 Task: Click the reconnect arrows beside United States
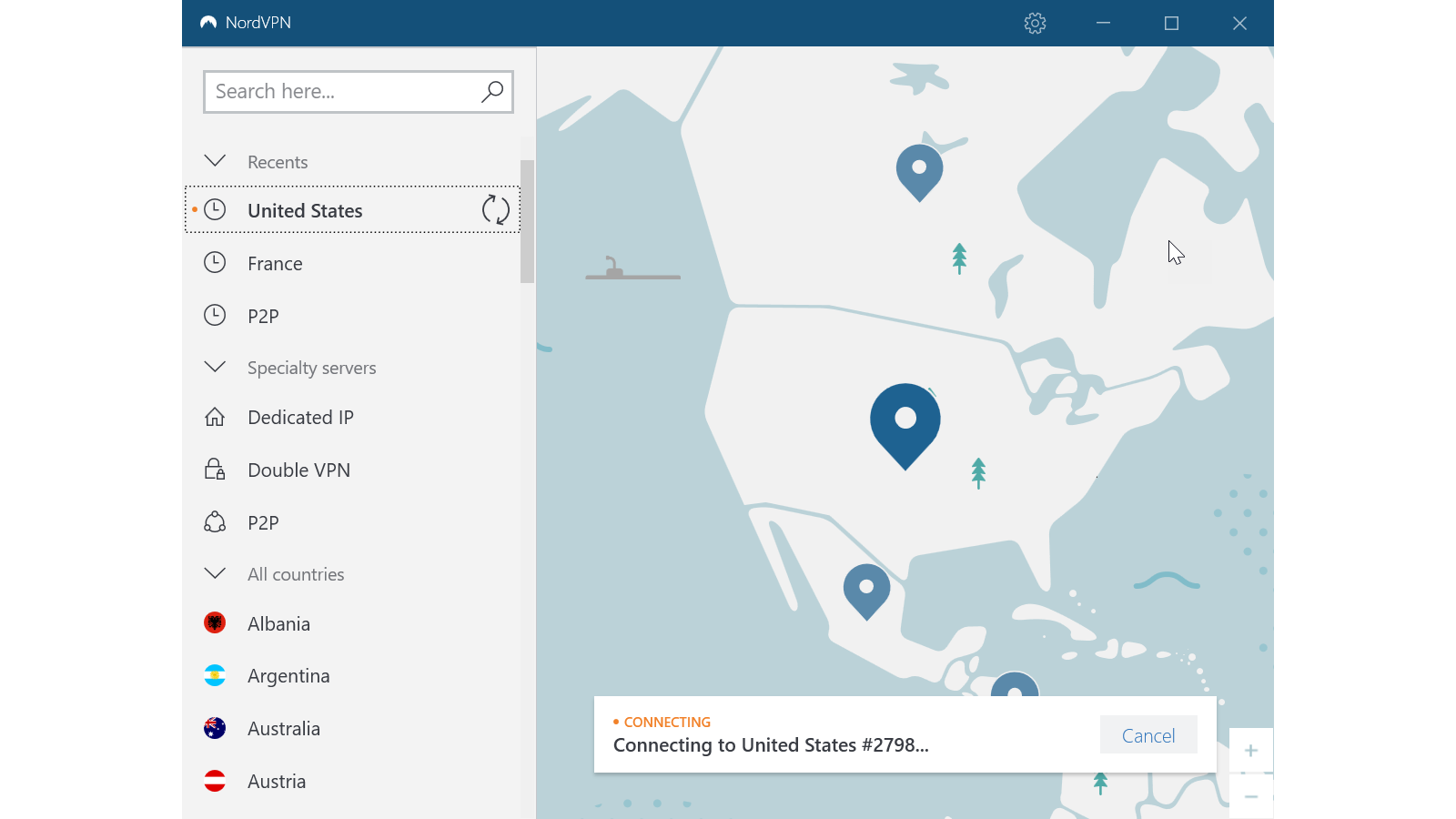pos(496,209)
